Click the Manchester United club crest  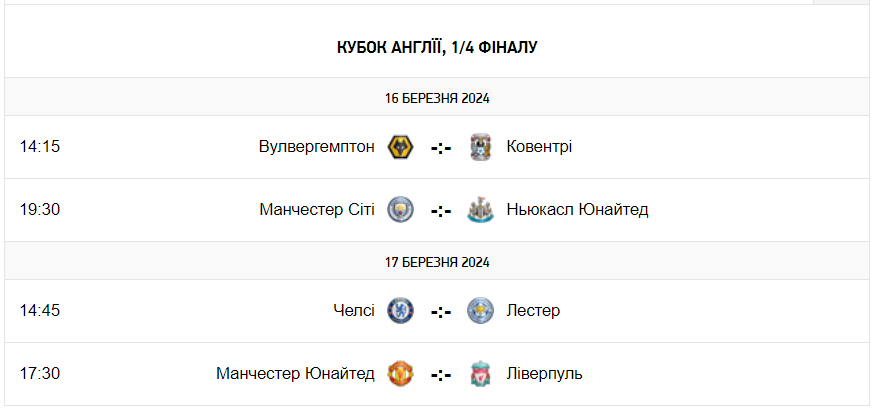(x=401, y=373)
